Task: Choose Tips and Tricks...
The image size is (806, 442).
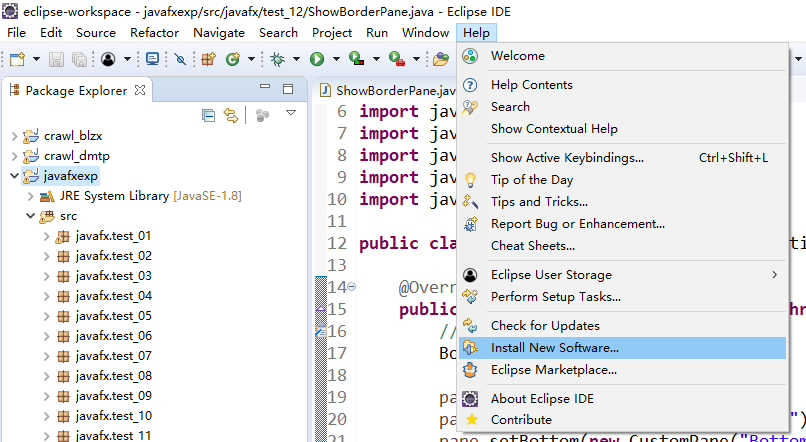Action: (x=622, y=201)
